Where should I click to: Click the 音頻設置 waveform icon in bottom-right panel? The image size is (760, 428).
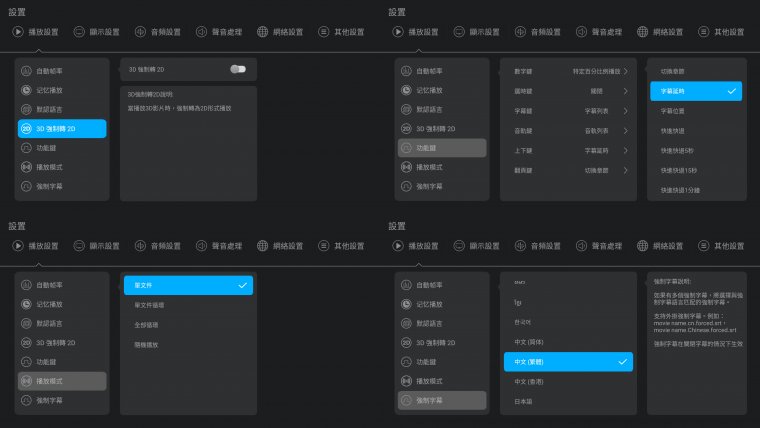coord(520,246)
